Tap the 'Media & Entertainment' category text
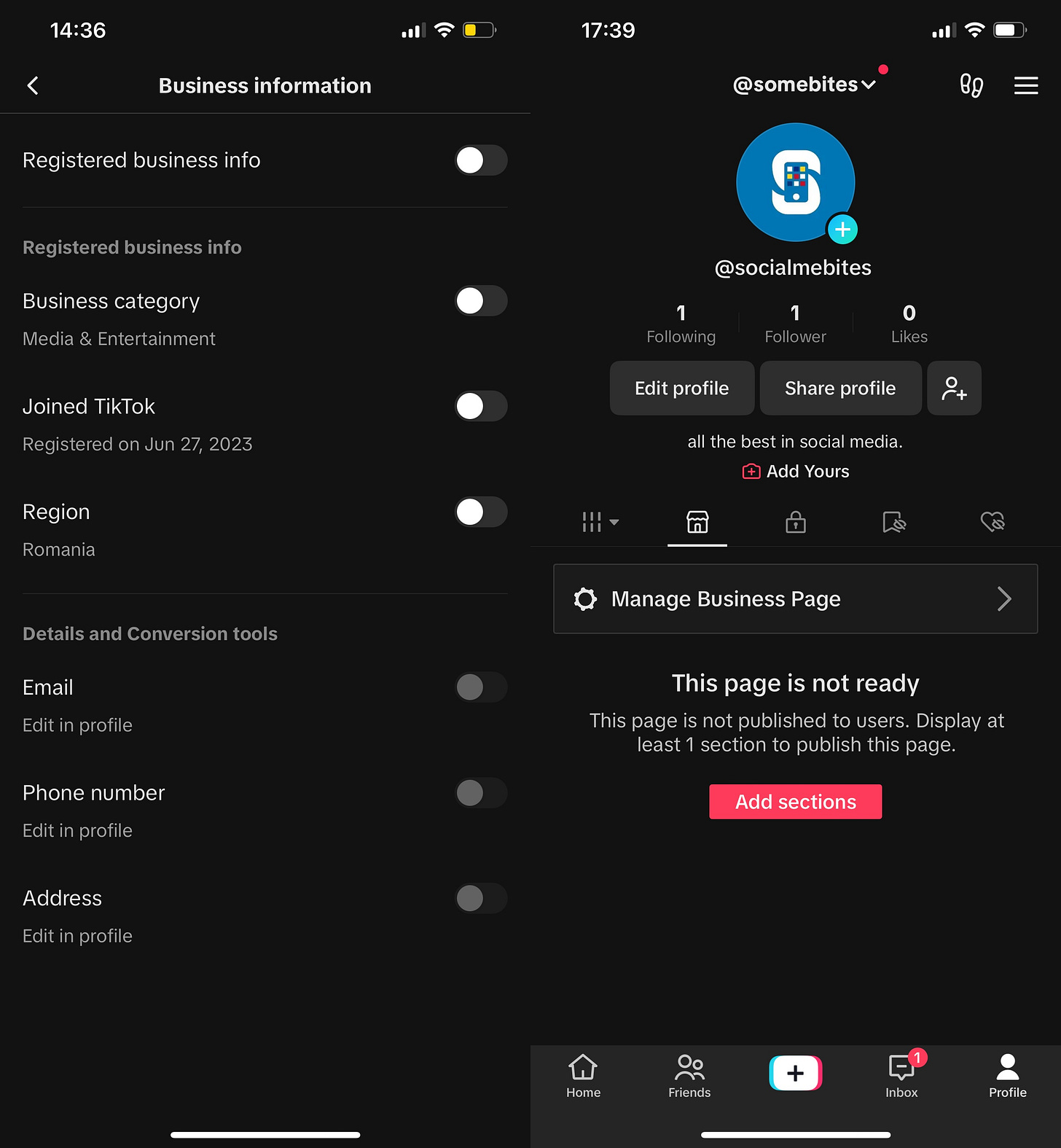Viewport: 1061px width, 1148px height. click(119, 339)
